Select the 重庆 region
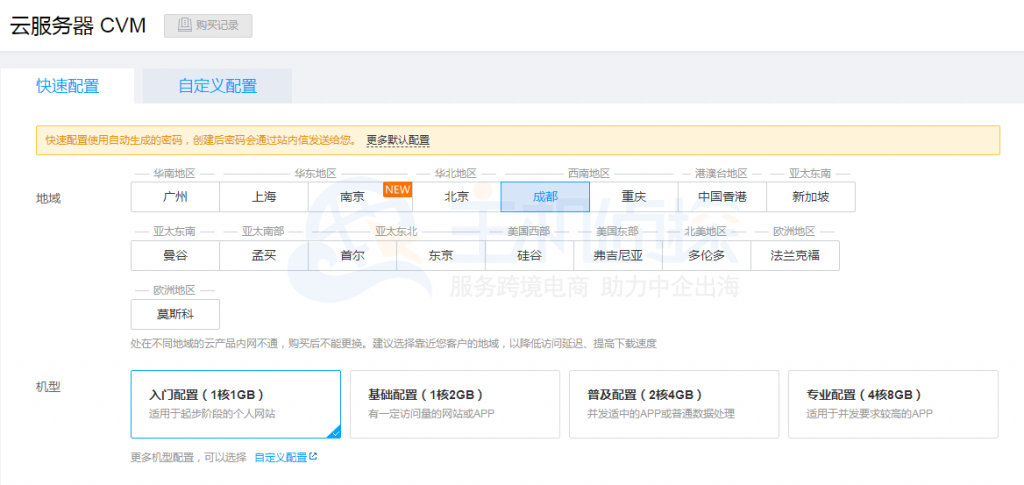Image resolution: width=1024 pixels, height=485 pixels. (x=633, y=196)
